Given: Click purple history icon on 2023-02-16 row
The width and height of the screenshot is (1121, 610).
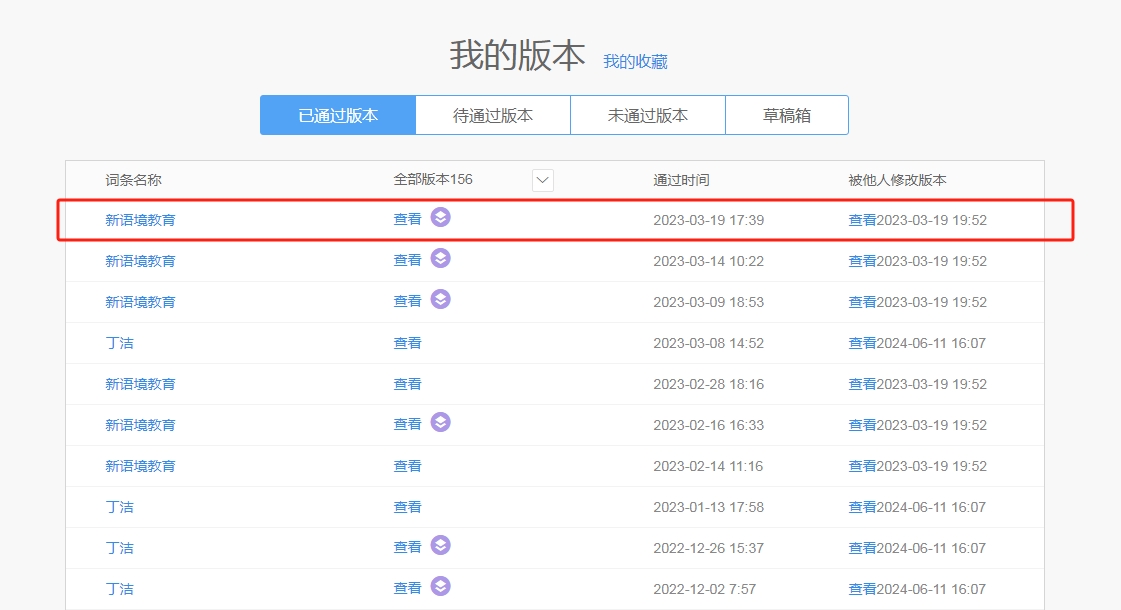Looking at the screenshot, I should coord(441,423).
